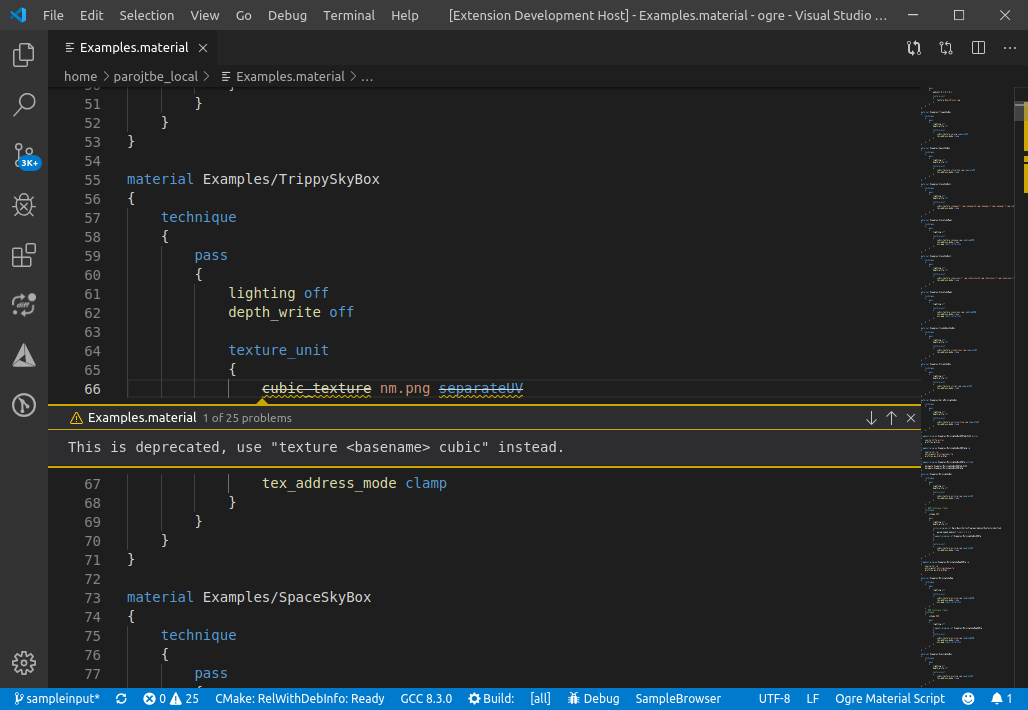
Task: Click the compare changes icon in editor toolbar
Action: point(914,48)
